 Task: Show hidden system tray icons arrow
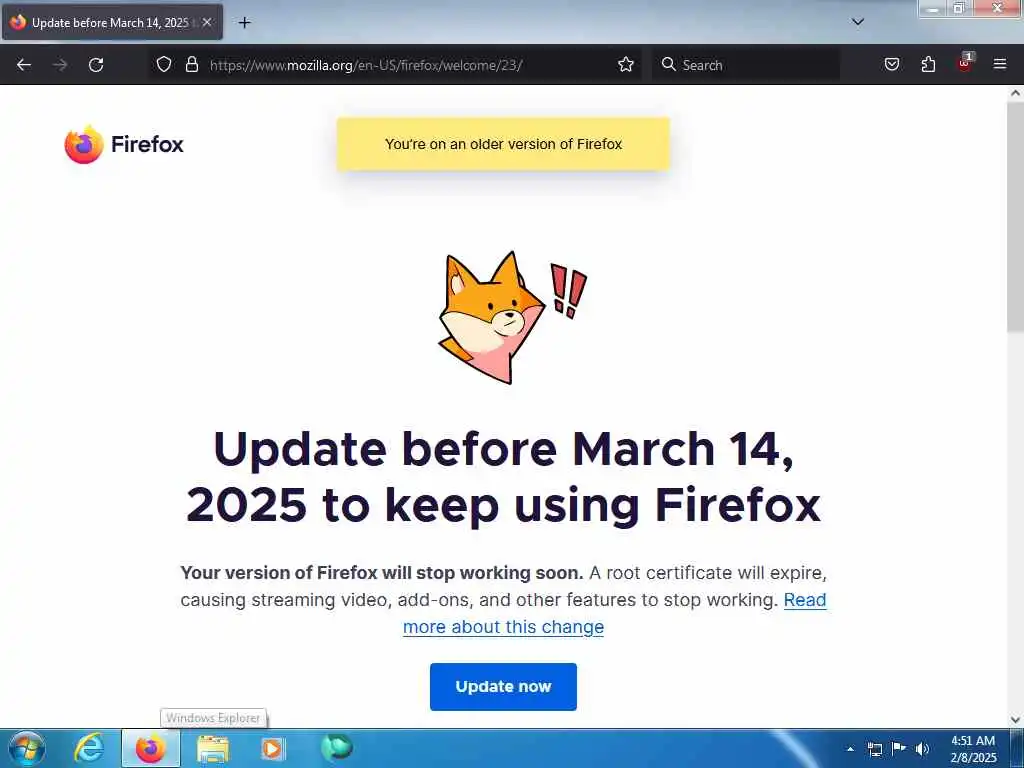[x=850, y=749]
